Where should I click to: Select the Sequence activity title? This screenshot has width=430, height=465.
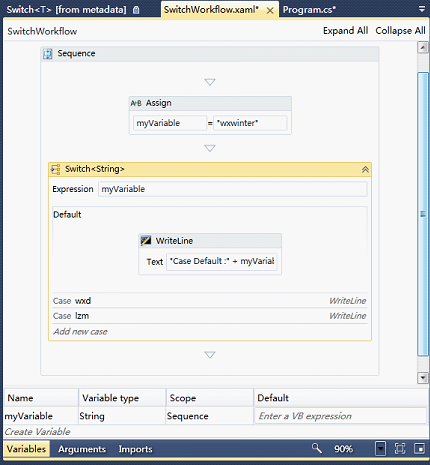tap(76, 53)
